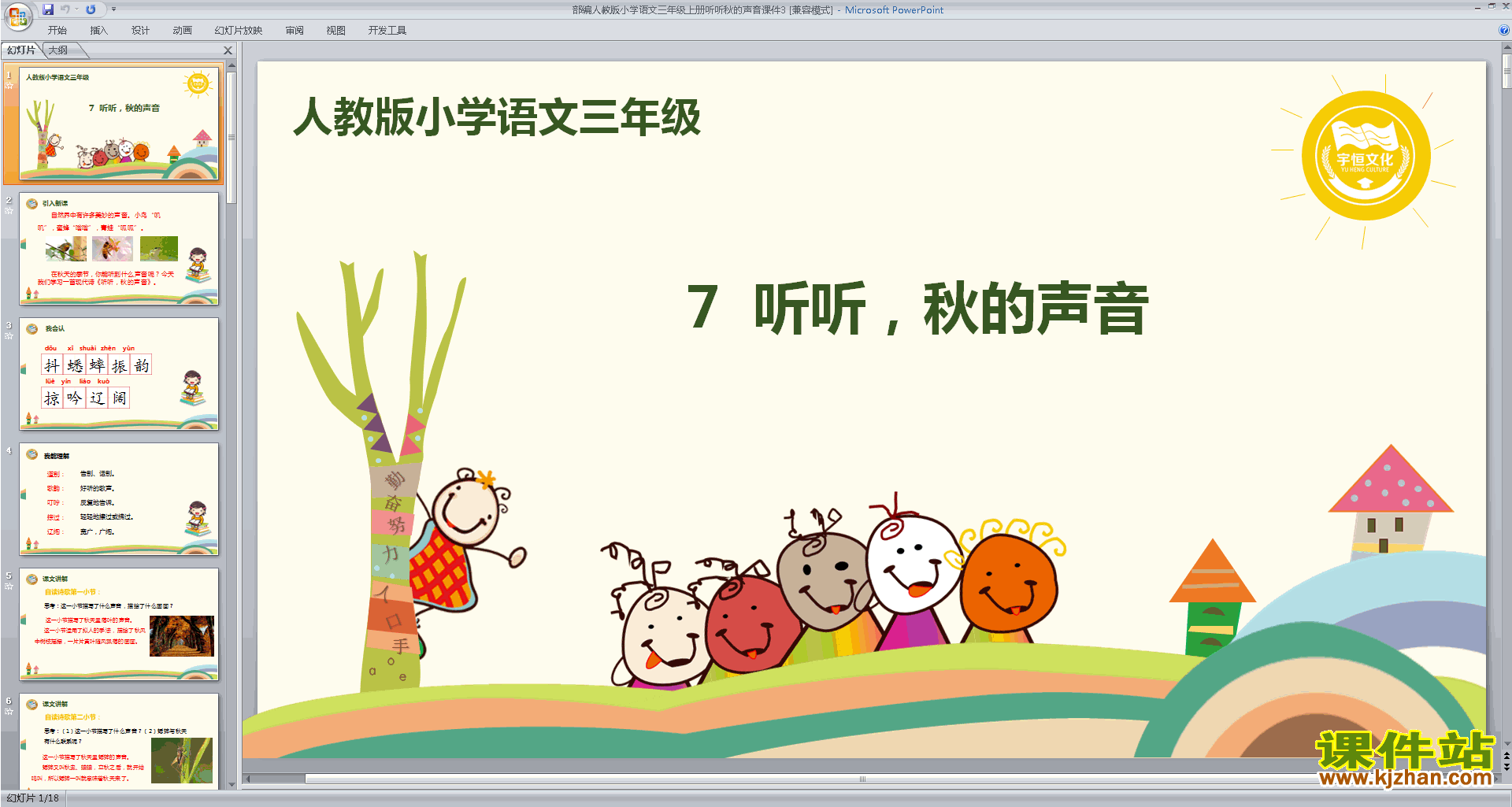The height and width of the screenshot is (807, 1512).
Task: Click the Redo/Repeat icon in Quick Access Toolbar
Action: pyautogui.click(x=91, y=9)
